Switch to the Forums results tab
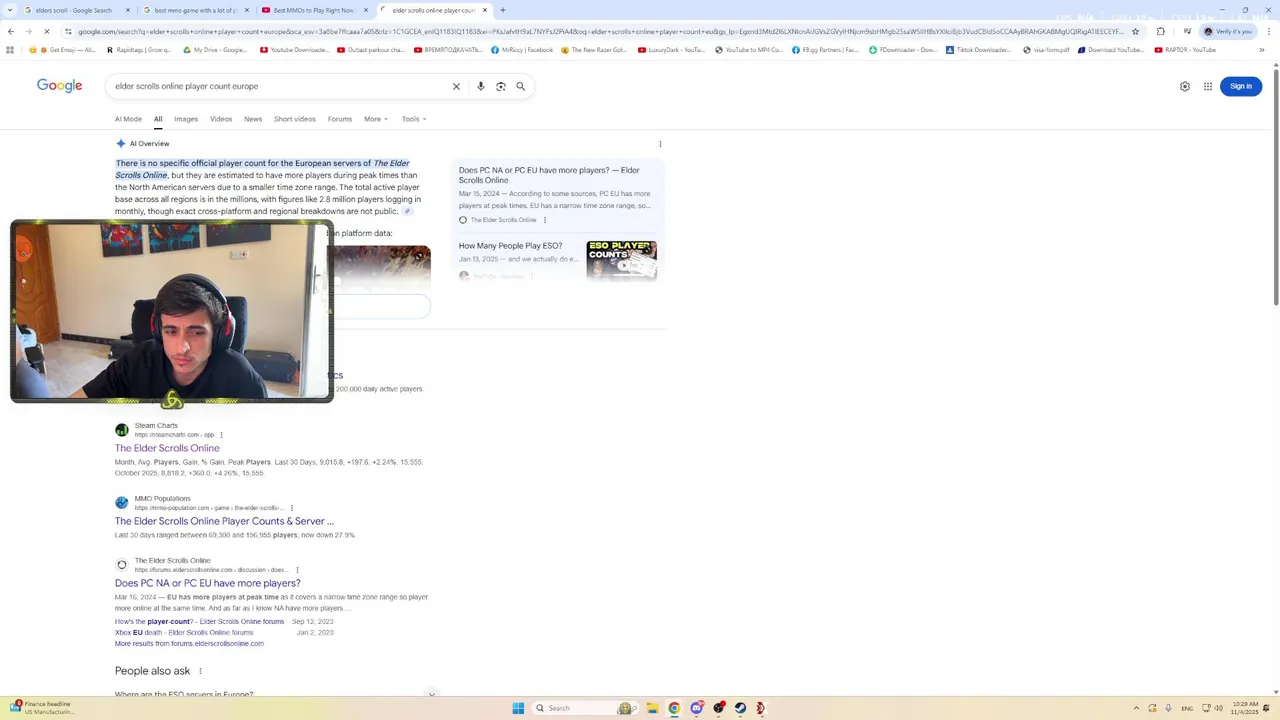Screen dimensions: 1280x720 click(x=340, y=119)
